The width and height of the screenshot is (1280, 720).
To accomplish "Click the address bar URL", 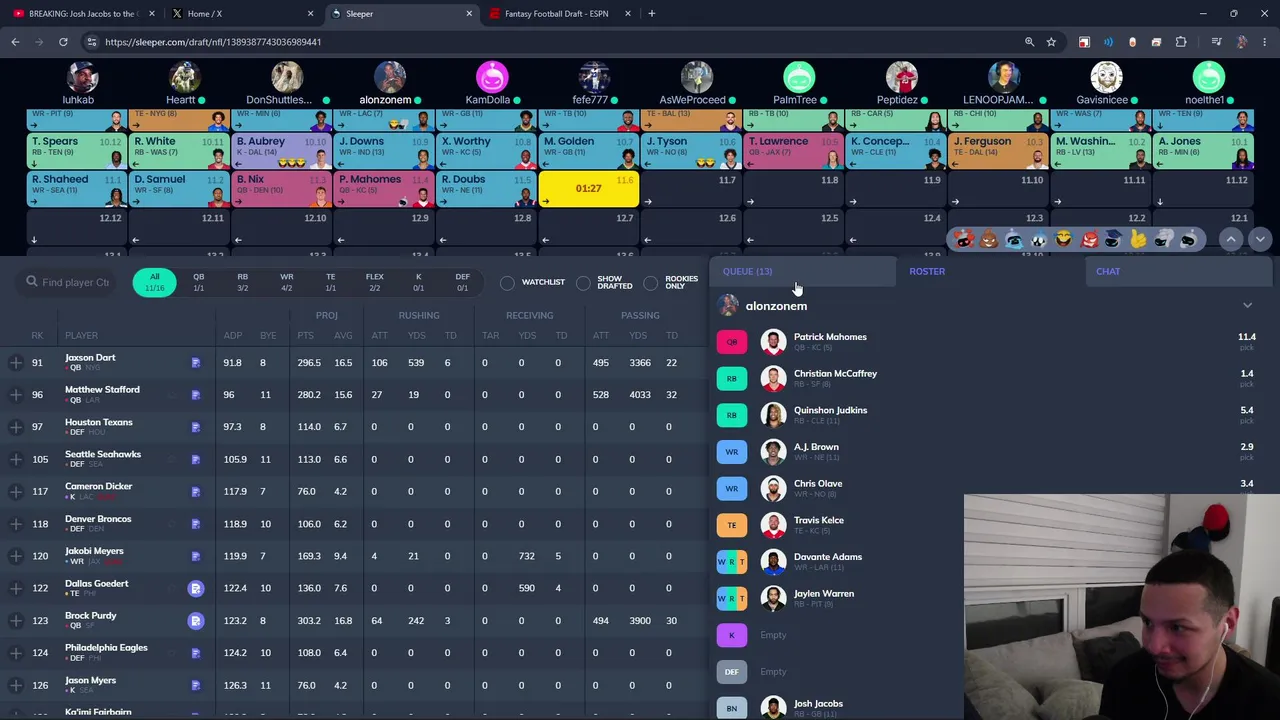I will pos(213,42).
